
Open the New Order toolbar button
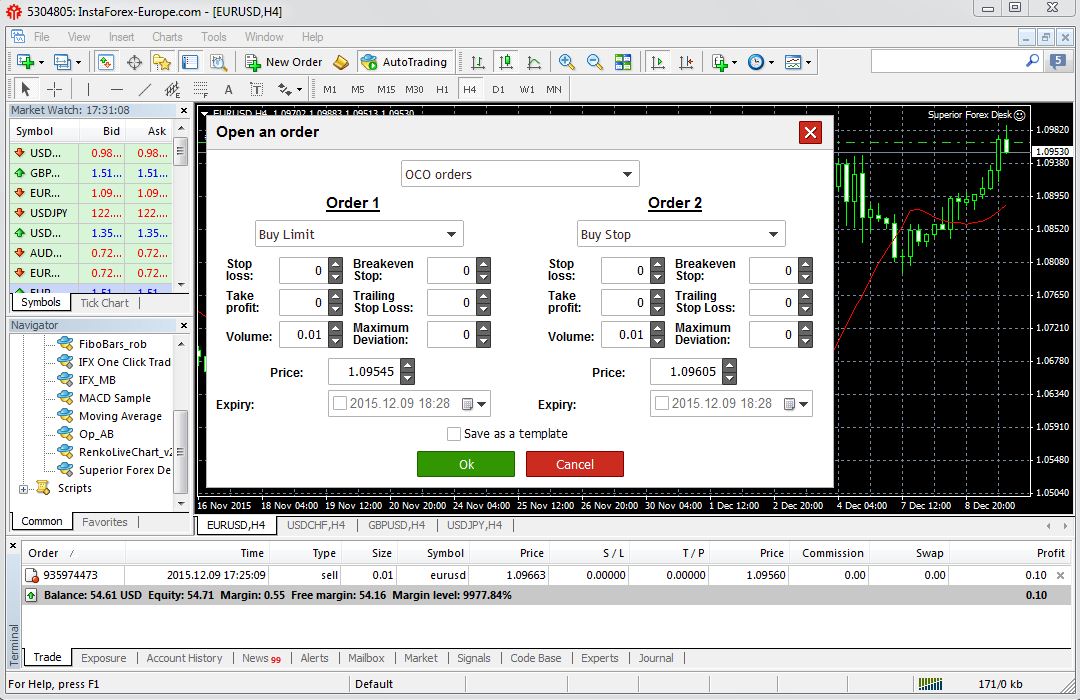284,62
